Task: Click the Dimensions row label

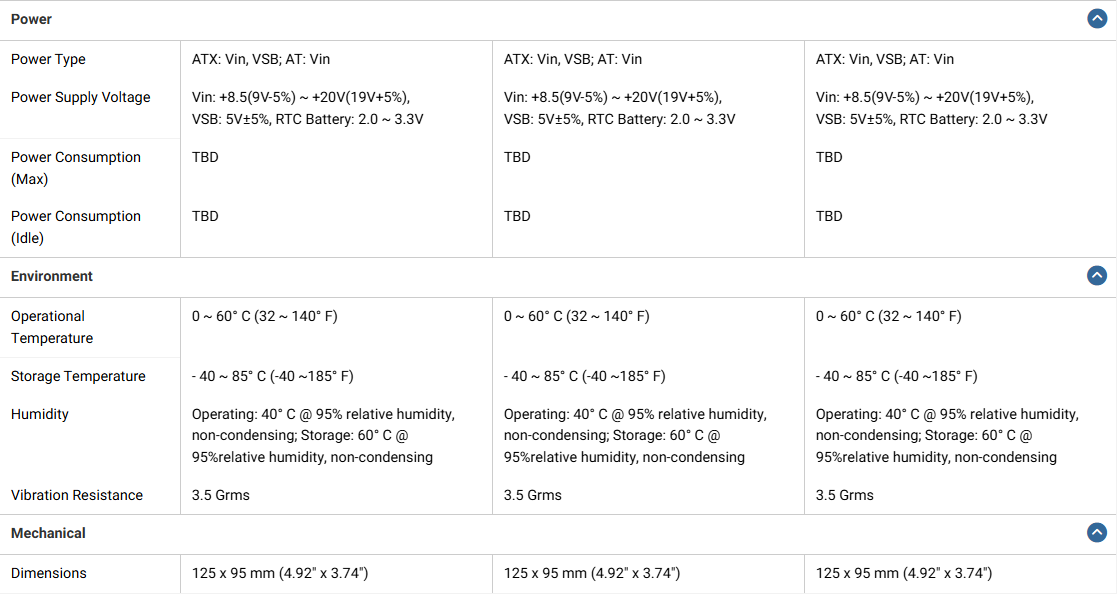Action: pos(48,573)
